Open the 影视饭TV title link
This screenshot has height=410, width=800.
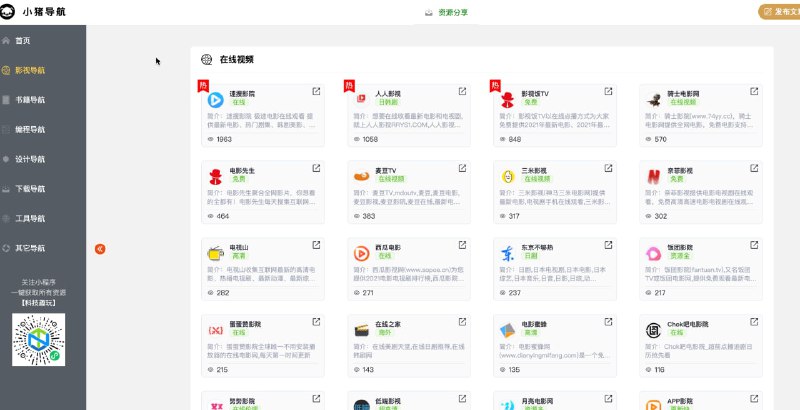point(535,94)
